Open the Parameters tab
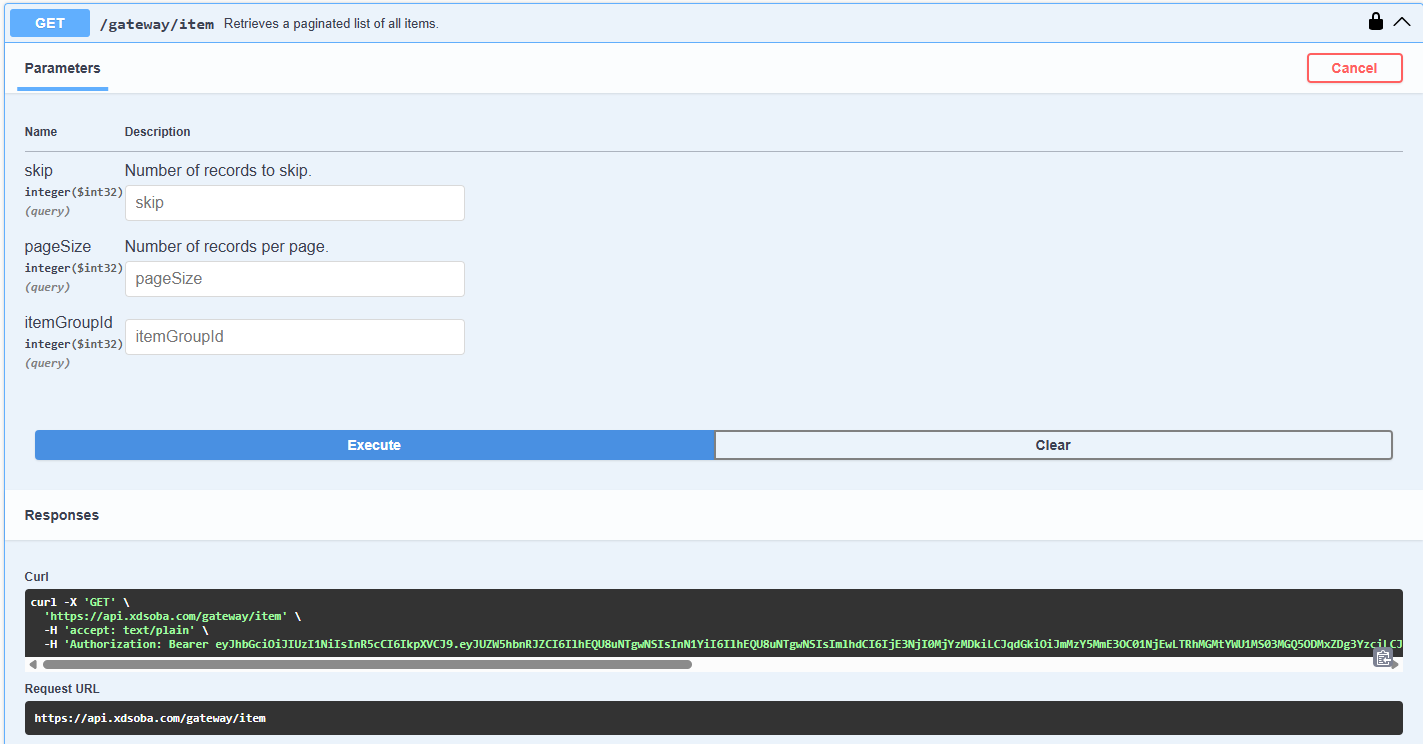 tap(62, 69)
